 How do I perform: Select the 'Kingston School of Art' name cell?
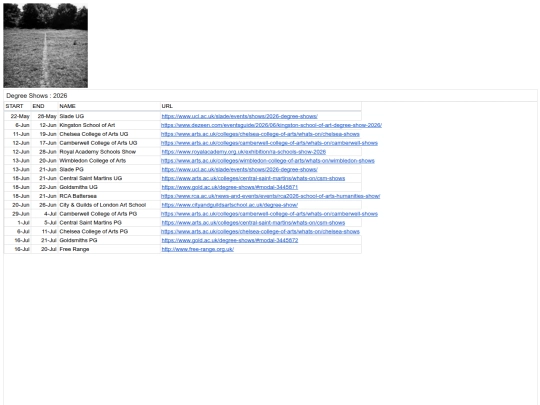click(109, 125)
